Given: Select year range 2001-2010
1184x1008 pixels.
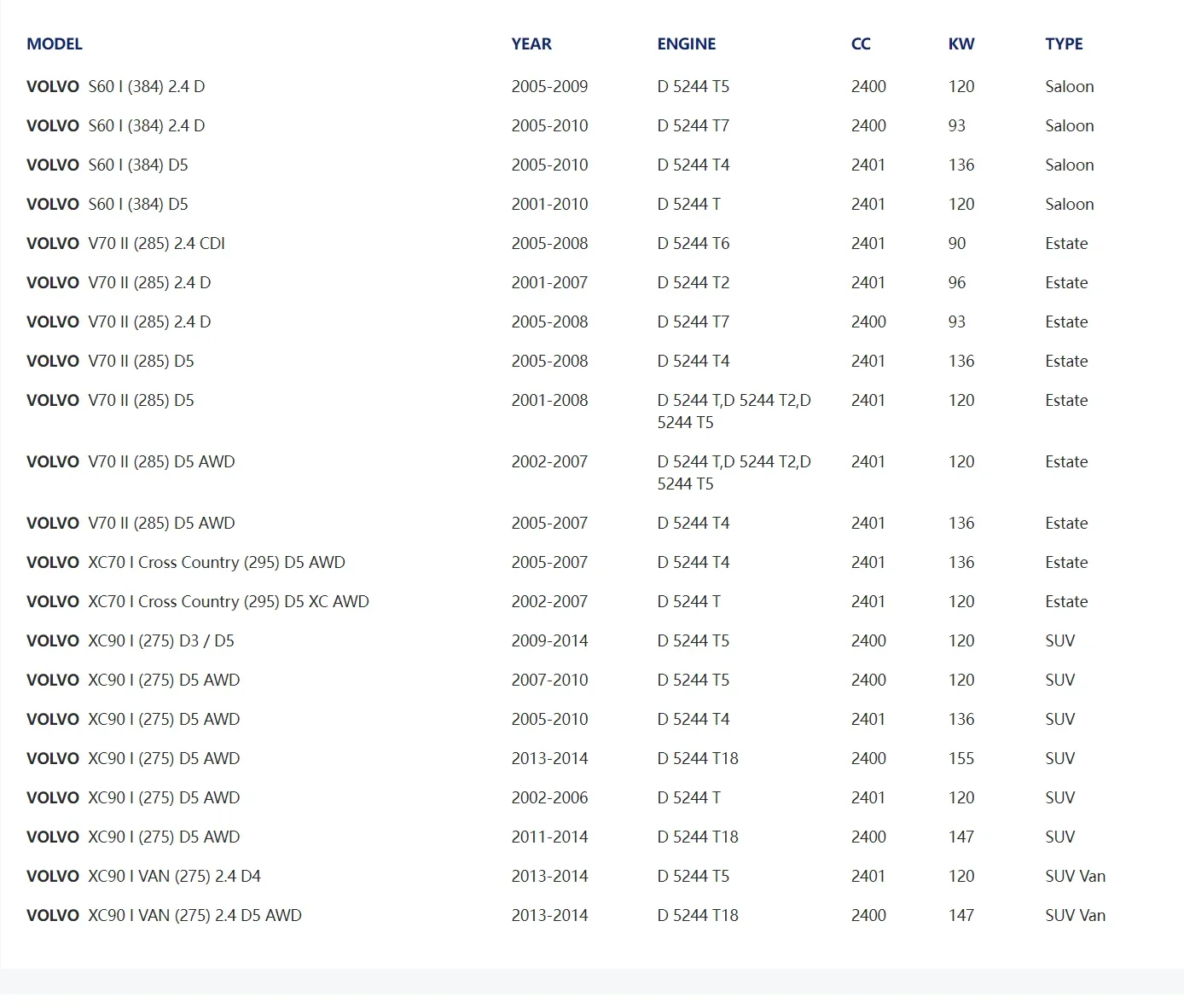Looking at the screenshot, I should 549,204.
